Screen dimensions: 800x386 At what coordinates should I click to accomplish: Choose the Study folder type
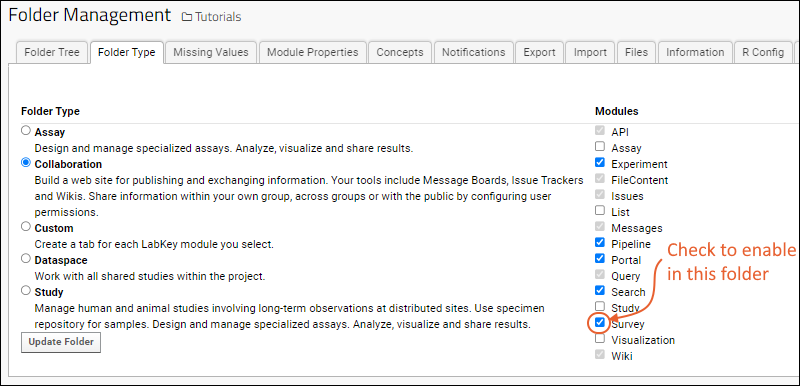pyautogui.click(x=26, y=290)
